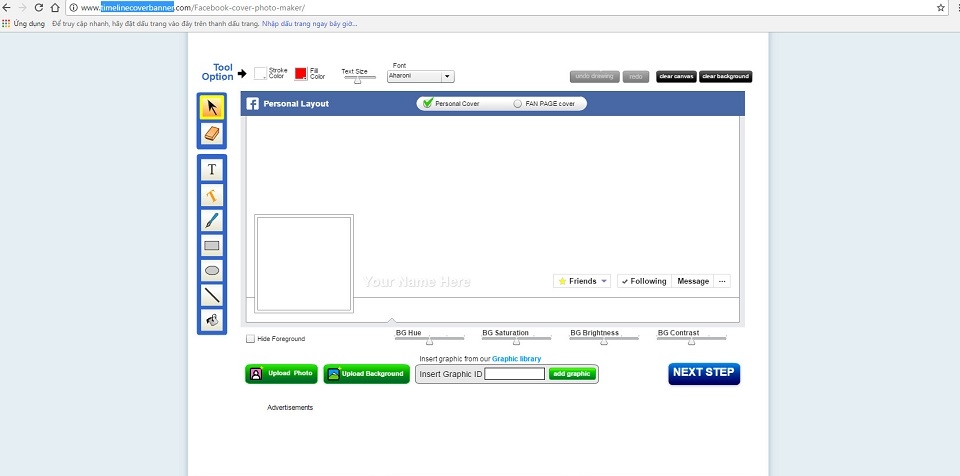This screenshot has height=476, width=960.
Task: Click the Upload Photo button
Action: tap(282, 374)
